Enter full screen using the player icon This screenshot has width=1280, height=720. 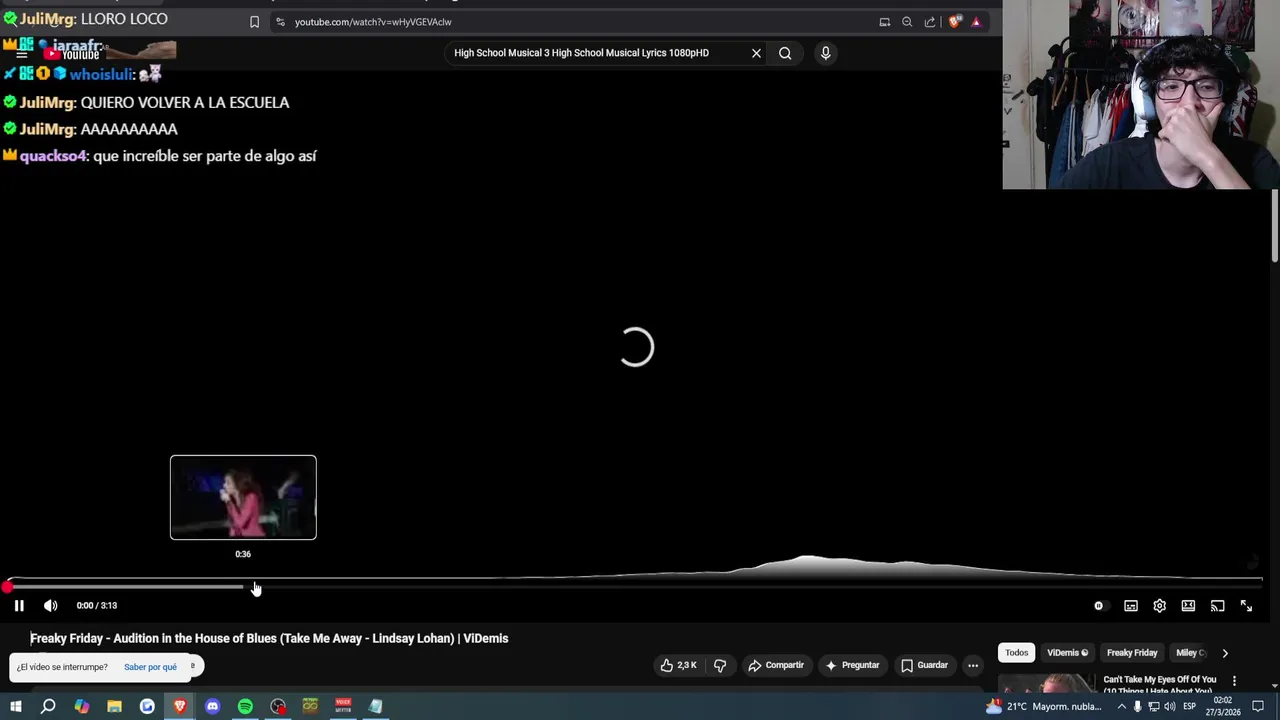coord(1246,605)
